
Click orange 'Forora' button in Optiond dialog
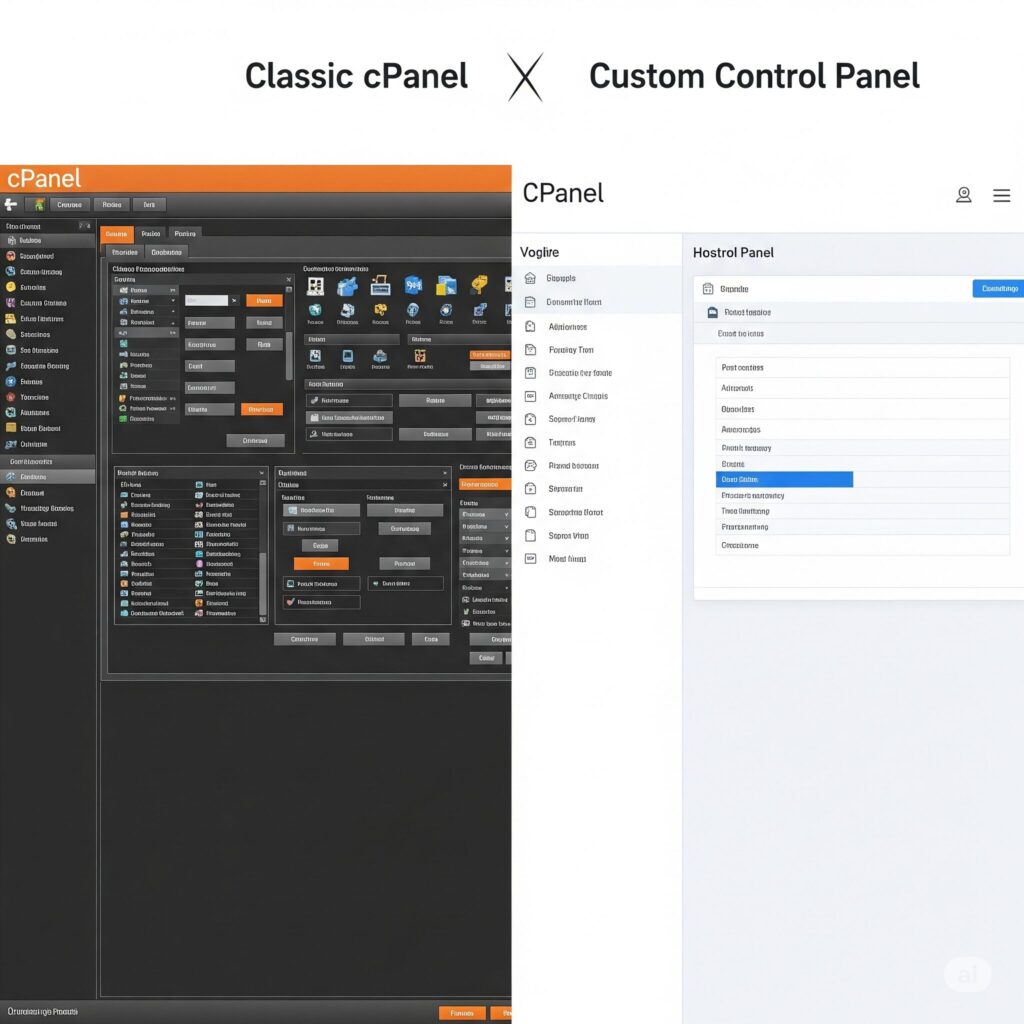pyautogui.click(x=321, y=564)
